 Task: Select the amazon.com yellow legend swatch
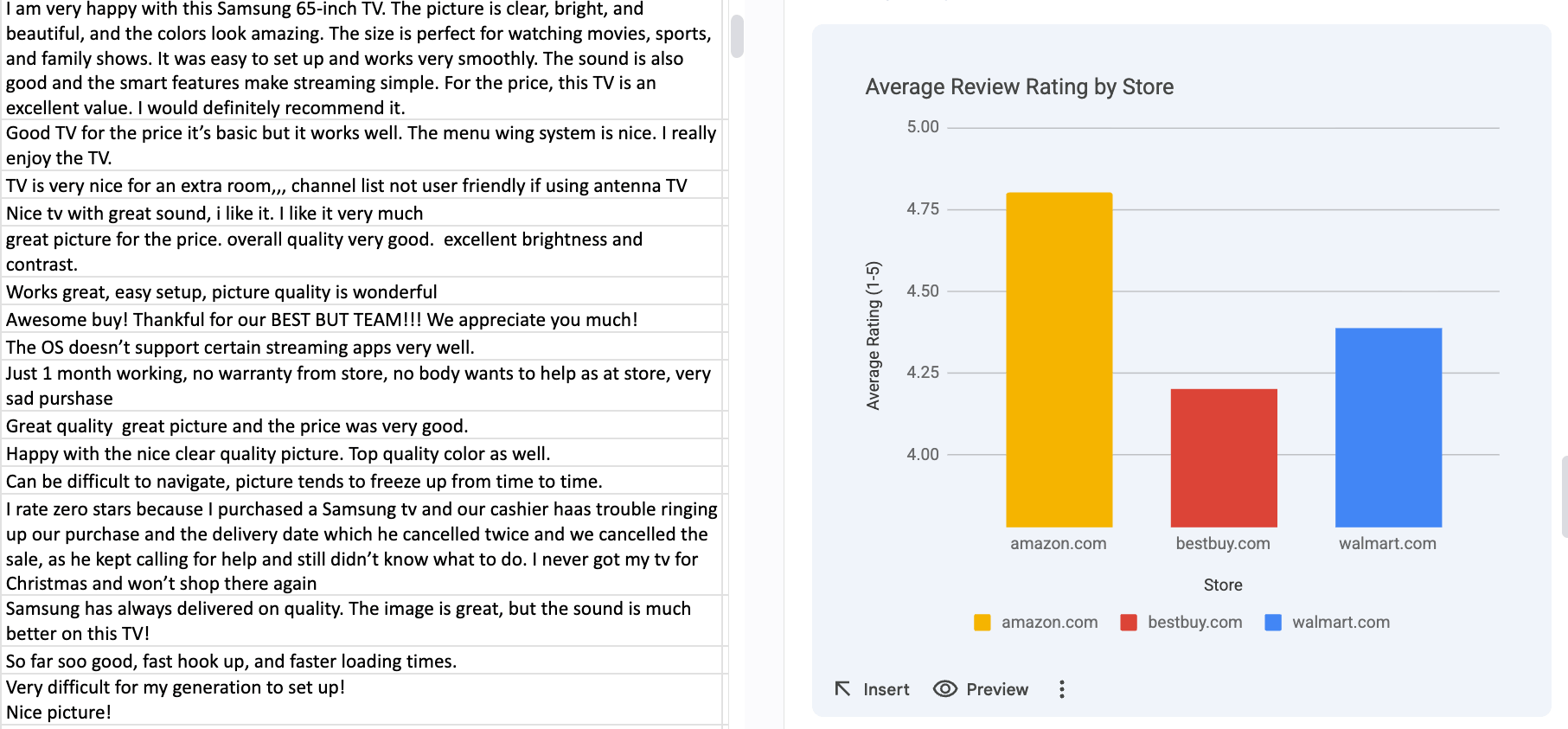(982, 622)
